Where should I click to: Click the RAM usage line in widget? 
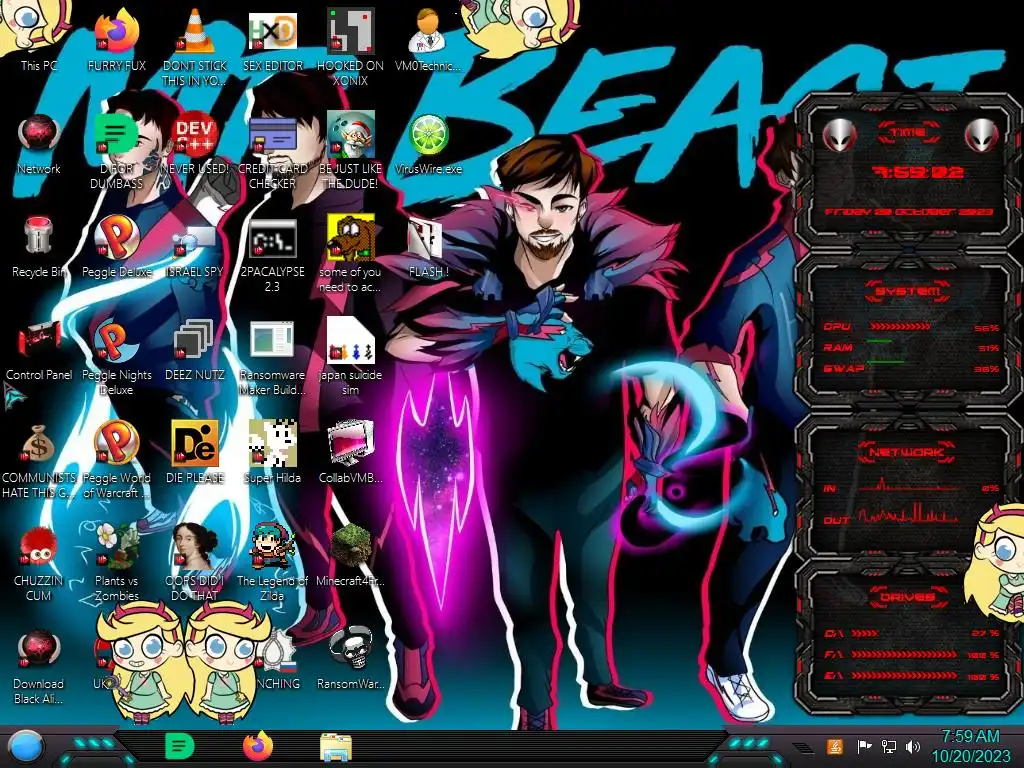coord(879,341)
